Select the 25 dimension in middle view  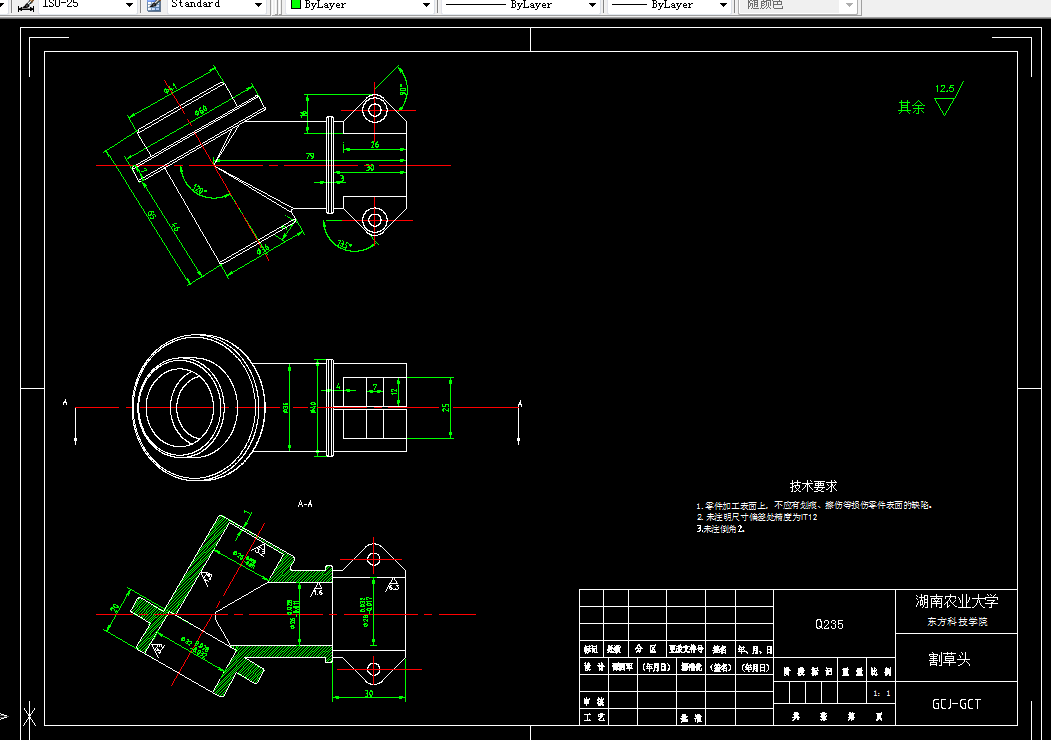tap(446, 408)
